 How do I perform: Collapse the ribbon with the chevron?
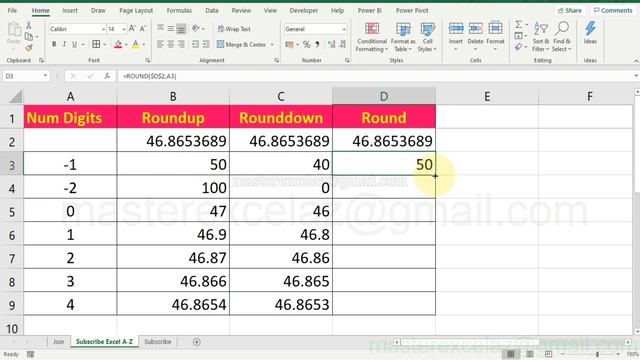(636, 61)
